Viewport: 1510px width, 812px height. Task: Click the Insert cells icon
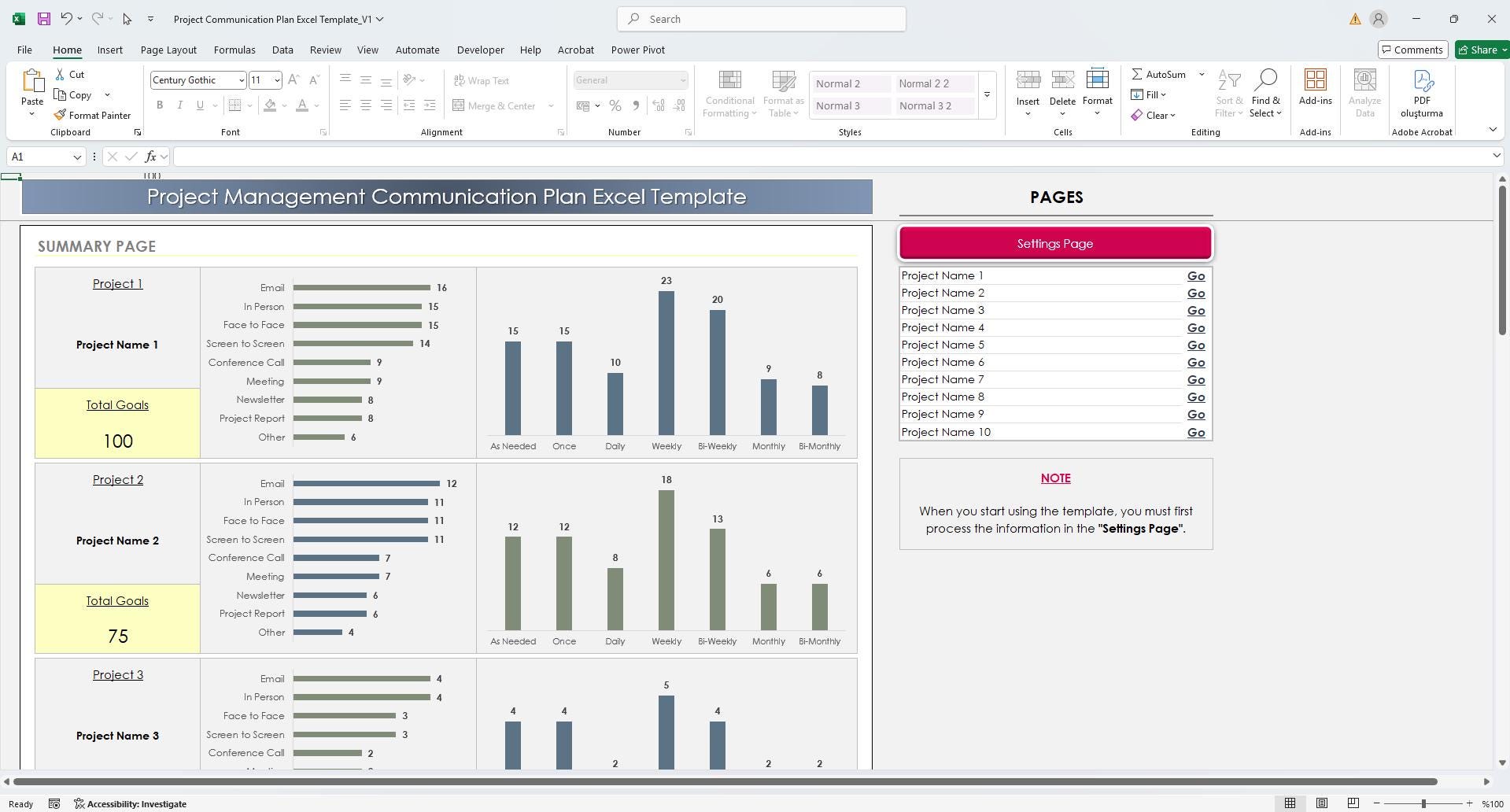1028,79
